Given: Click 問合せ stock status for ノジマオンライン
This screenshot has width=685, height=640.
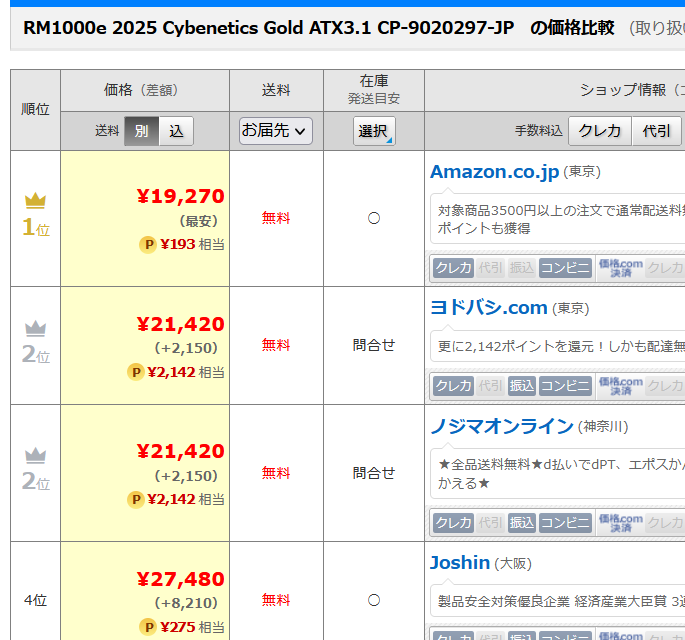Looking at the screenshot, I should [374, 473].
